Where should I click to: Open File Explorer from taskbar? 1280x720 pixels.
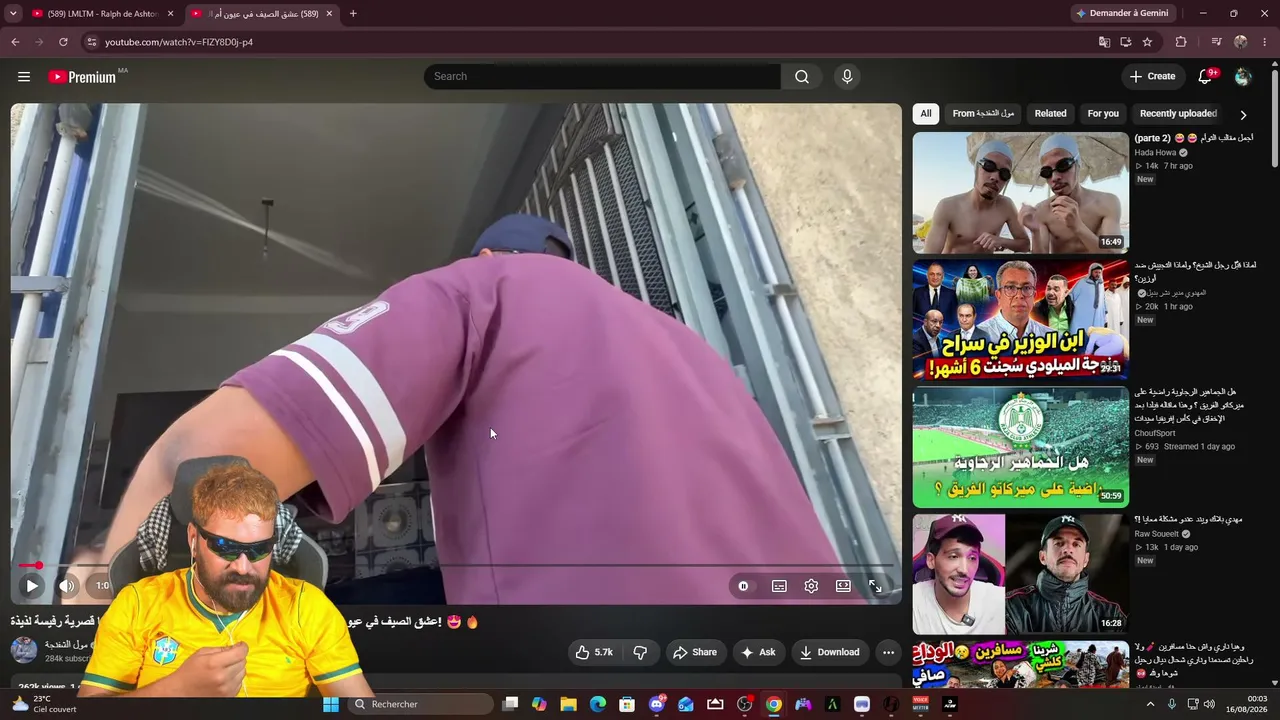coord(568,704)
